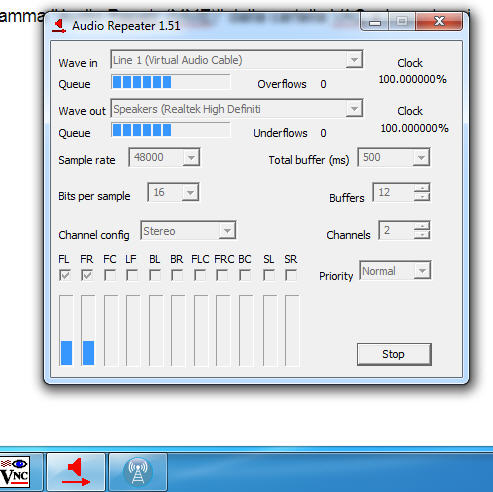Click the Audio Repeater title bar icon
The image size is (493, 492).
59,26
